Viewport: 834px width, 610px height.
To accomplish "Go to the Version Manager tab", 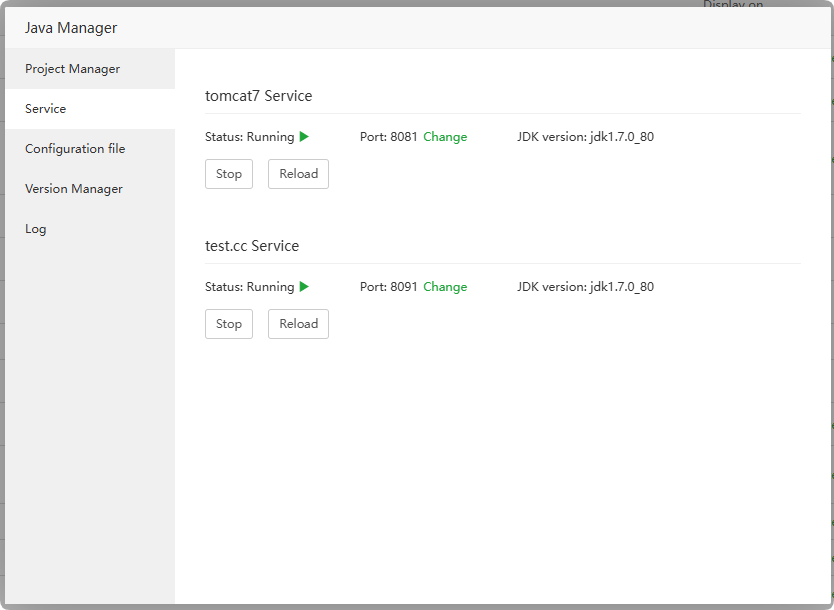I will click(x=74, y=189).
